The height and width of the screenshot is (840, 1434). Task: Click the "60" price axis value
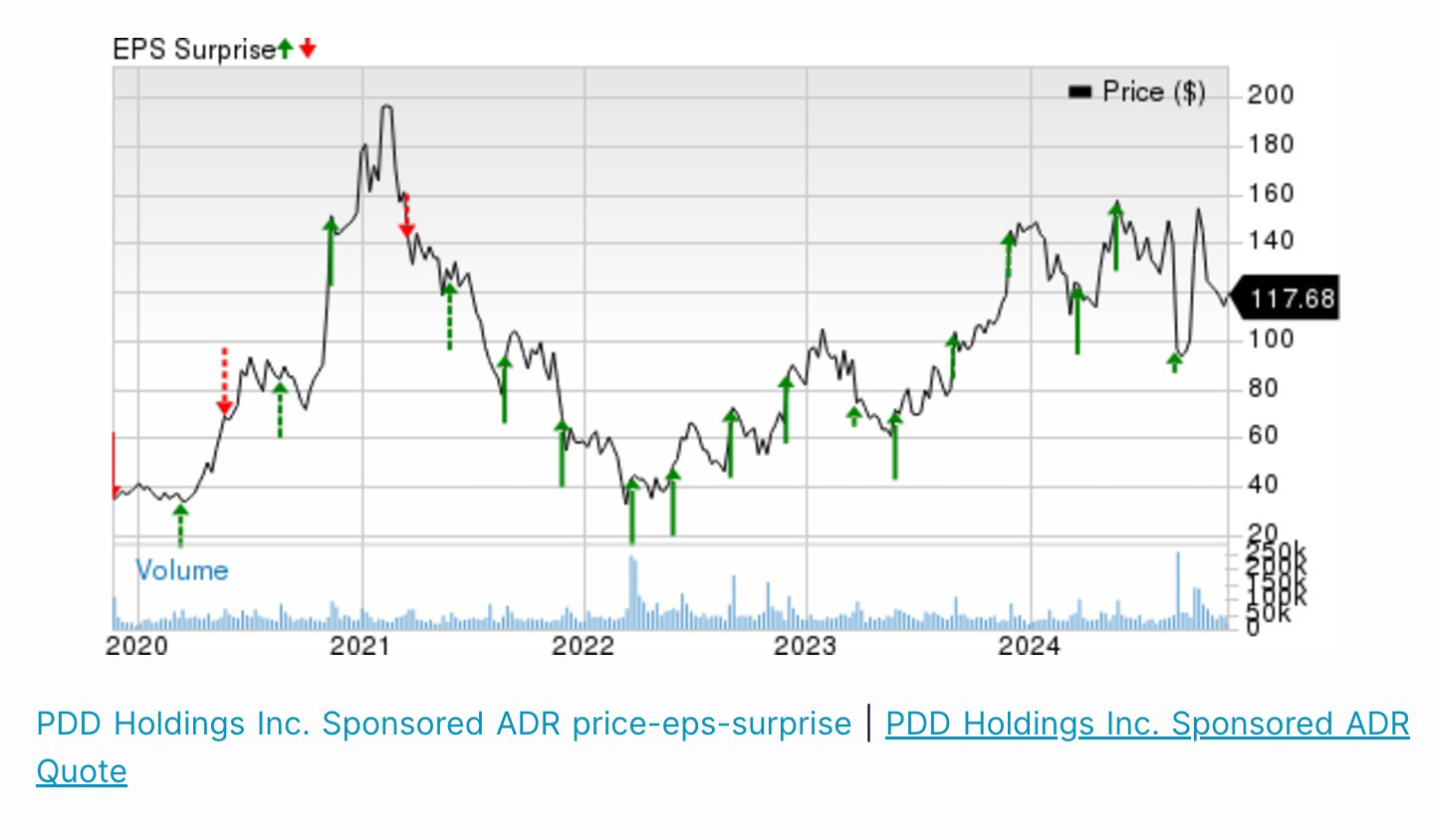tap(1263, 435)
